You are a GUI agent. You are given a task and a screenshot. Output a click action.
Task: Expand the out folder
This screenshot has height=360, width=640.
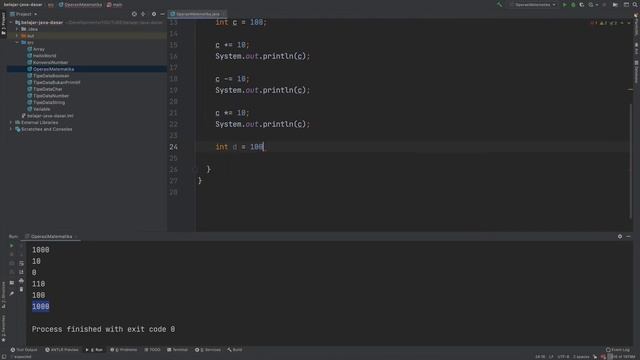(18, 36)
